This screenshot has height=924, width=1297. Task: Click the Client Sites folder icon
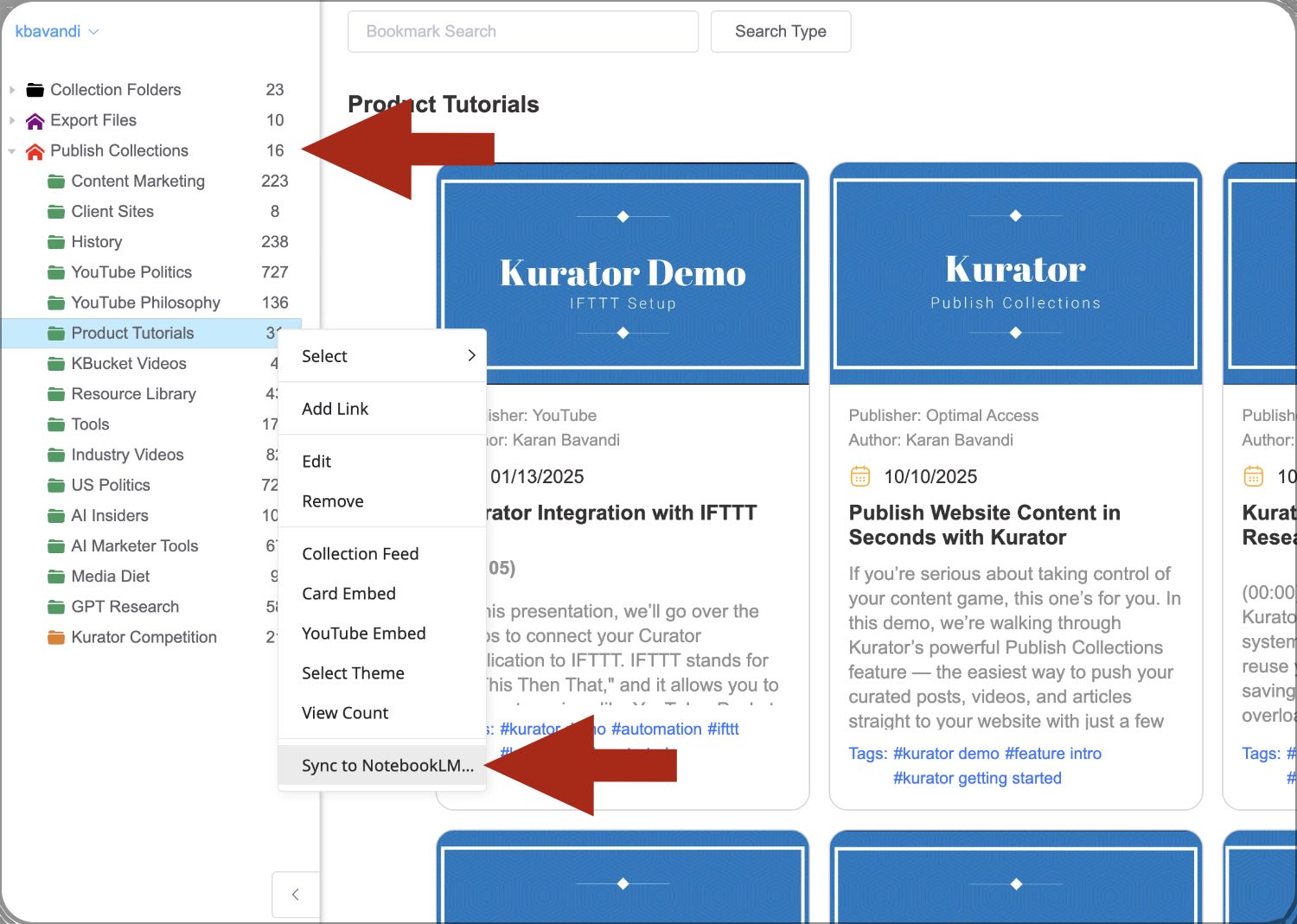[x=56, y=212]
